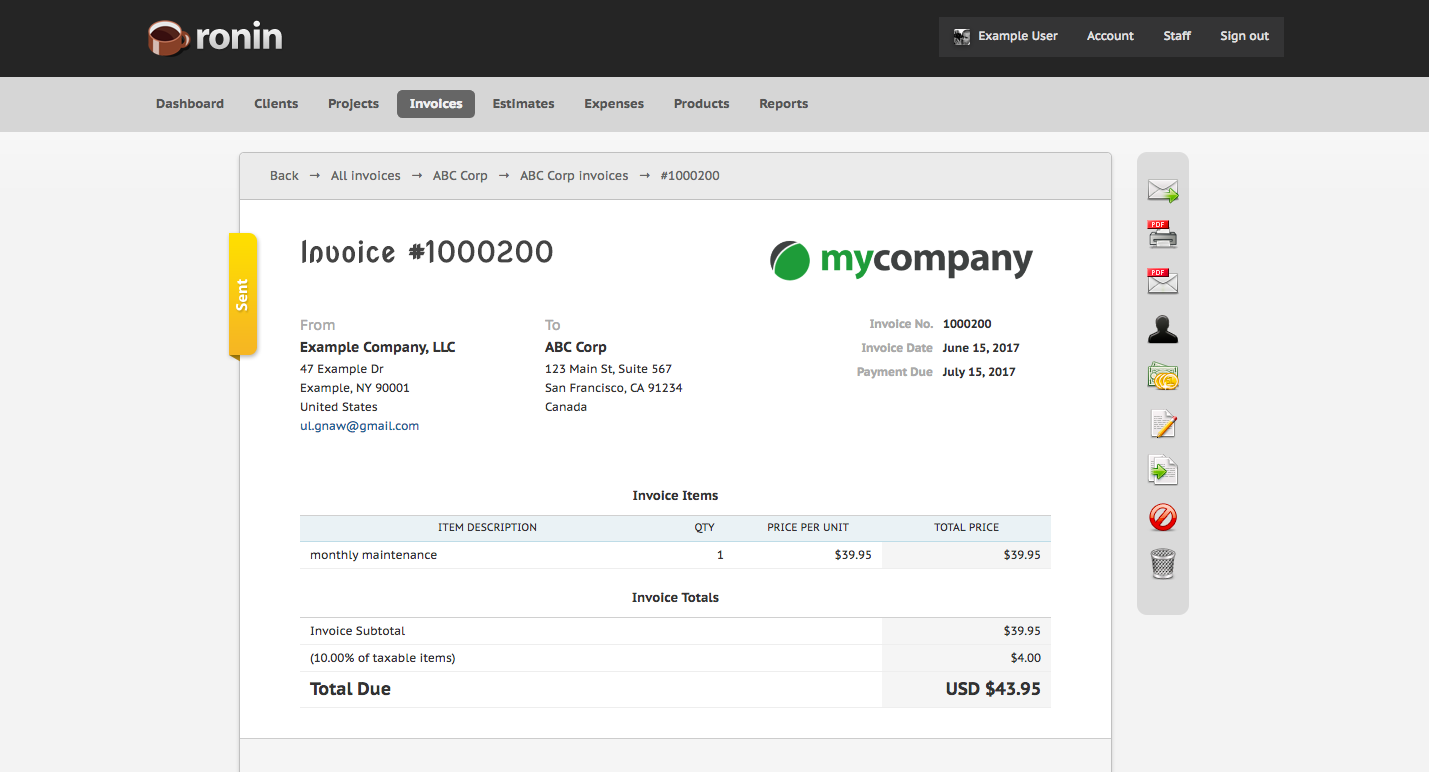The height and width of the screenshot is (772, 1429).
Task: Switch to the Projects tab
Action: tap(353, 104)
